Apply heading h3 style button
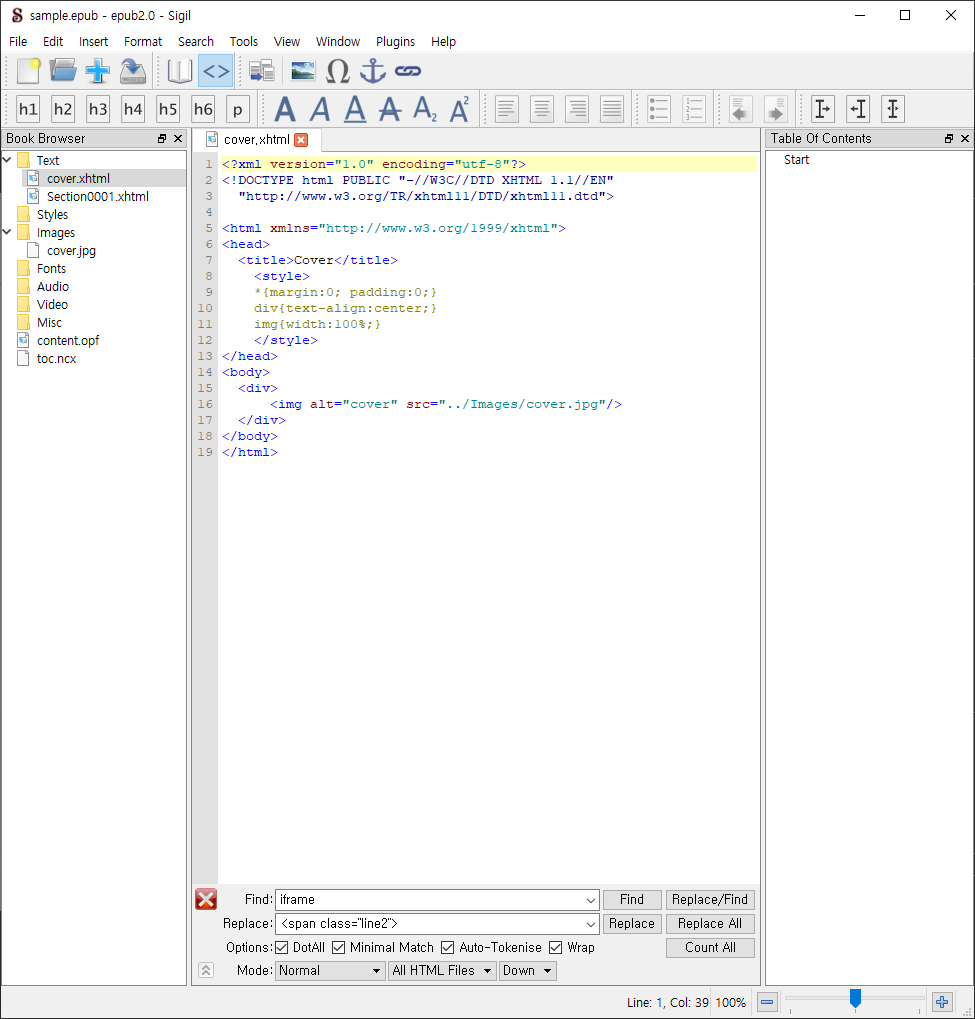 [x=98, y=109]
